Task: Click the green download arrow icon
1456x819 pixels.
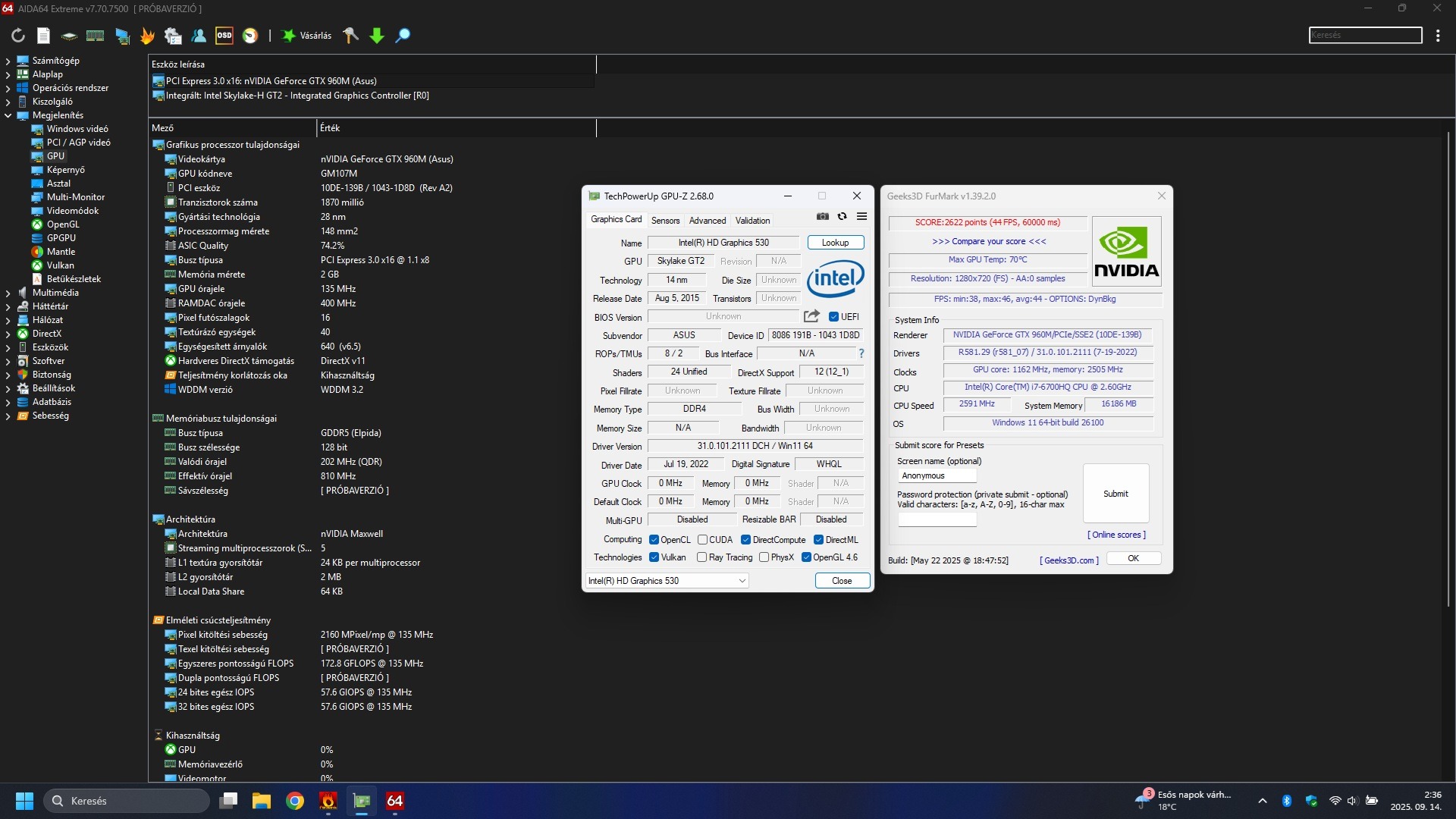Action: 377,36
